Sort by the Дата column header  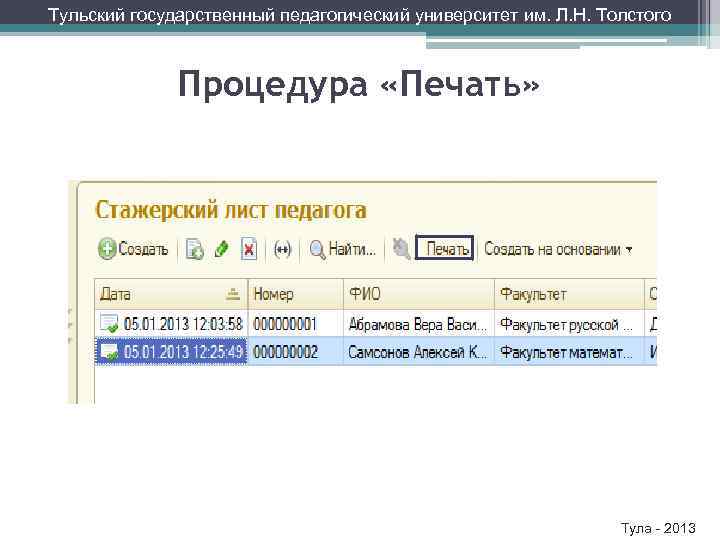click(171, 294)
